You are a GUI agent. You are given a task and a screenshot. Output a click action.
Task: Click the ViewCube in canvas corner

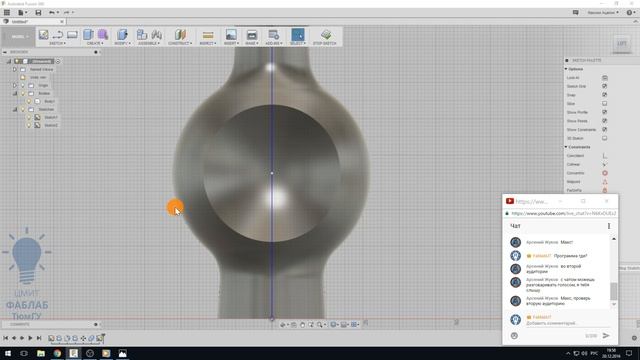(622, 44)
